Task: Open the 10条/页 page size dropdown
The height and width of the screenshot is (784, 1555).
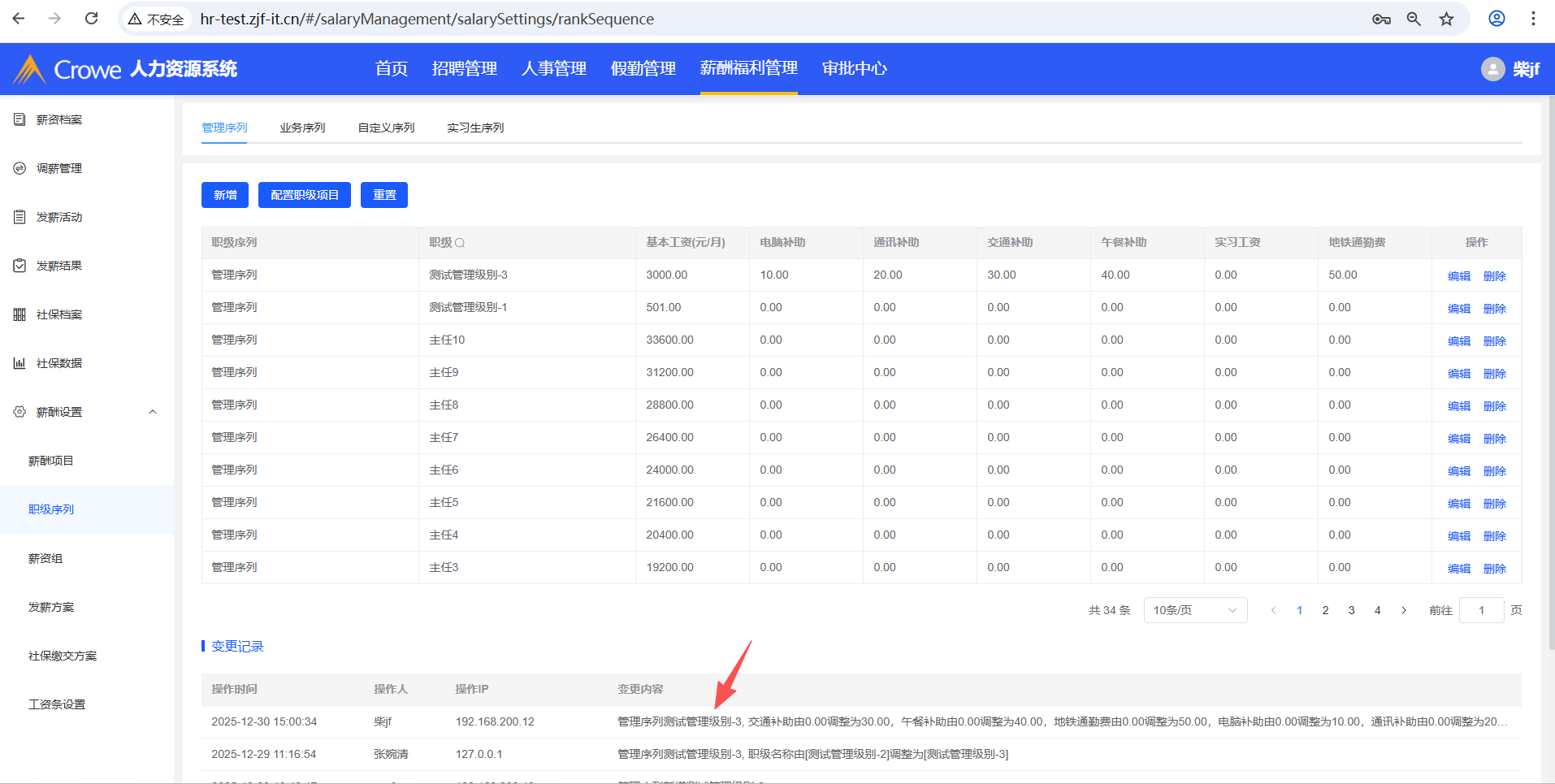Action: point(1194,610)
